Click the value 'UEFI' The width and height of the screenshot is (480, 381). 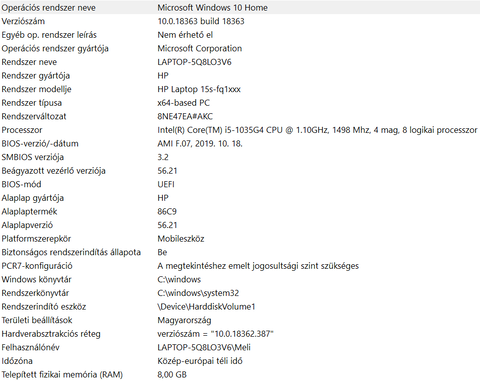(166, 184)
